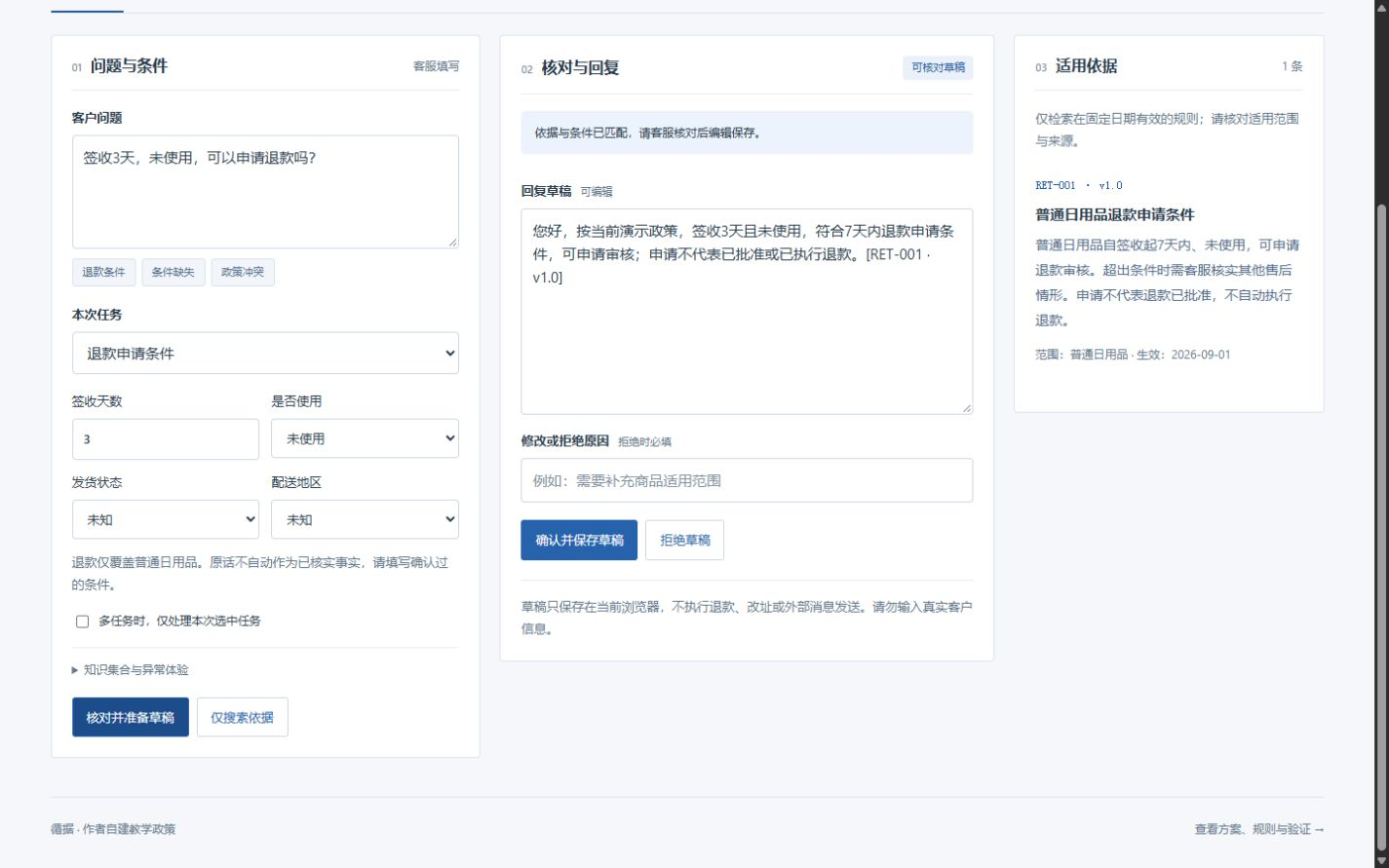Click the 问题与条件 panel heading
Image resolution: width=1389 pixels, height=868 pixels.
pos(129,66)
